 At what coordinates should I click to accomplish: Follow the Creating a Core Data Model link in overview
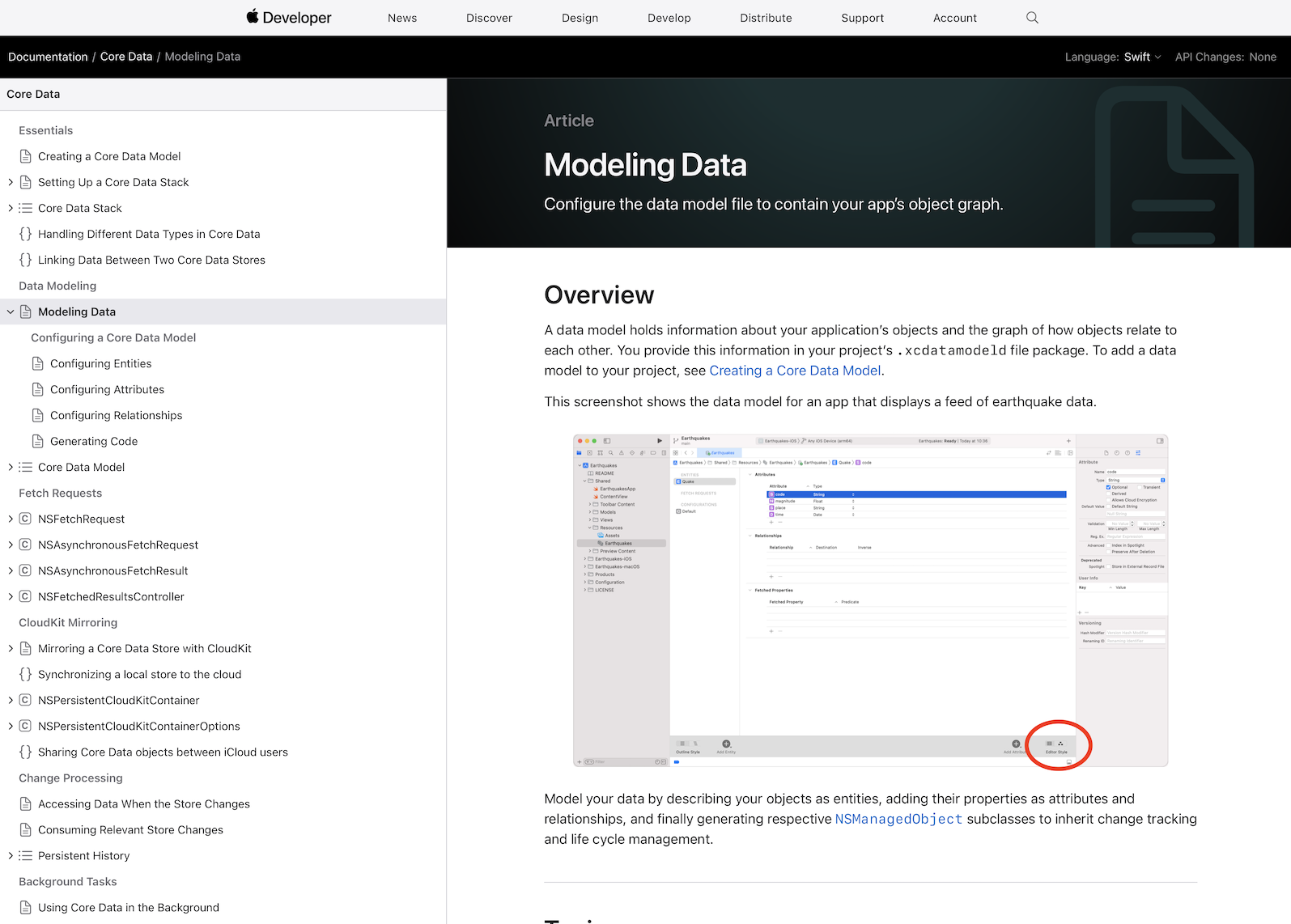795,371
